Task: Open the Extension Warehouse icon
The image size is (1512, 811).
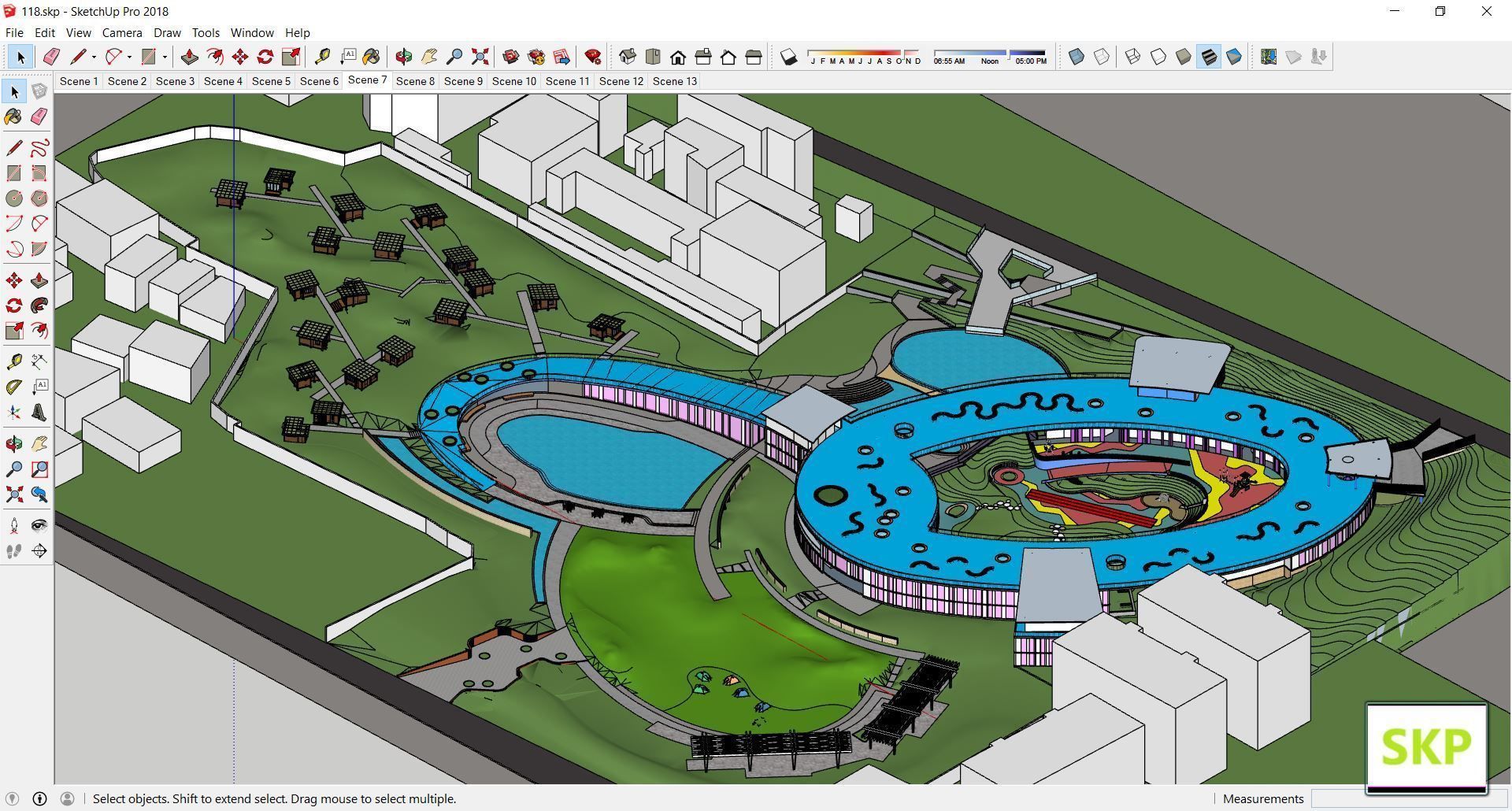Action: click(536, 57)
